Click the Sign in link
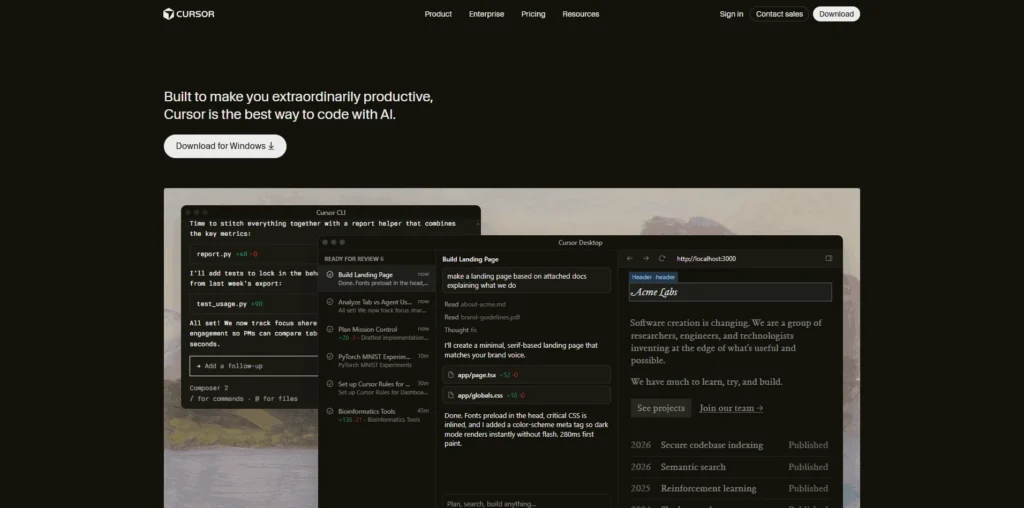 (x=731, y=14)
